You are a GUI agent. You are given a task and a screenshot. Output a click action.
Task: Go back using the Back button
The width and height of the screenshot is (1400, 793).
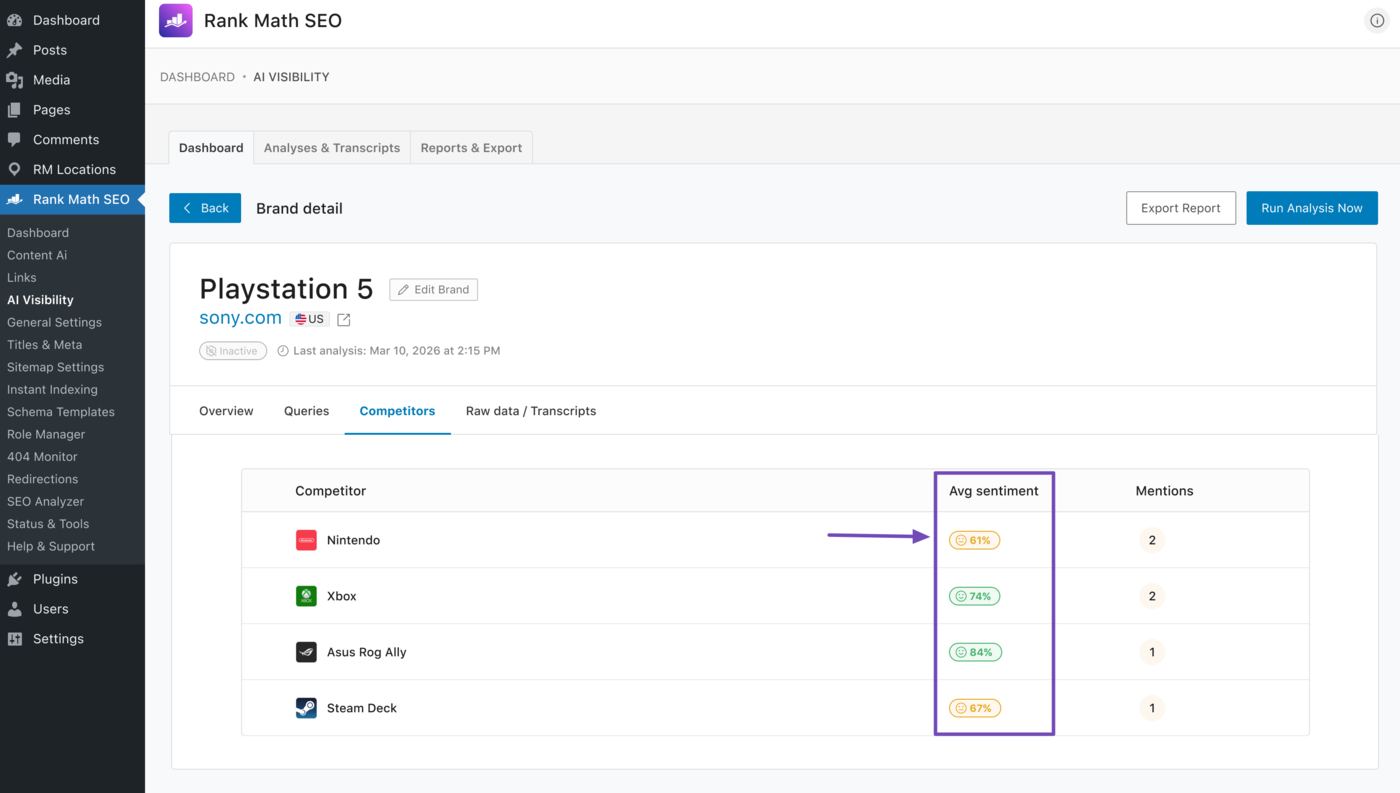(x=205, y=208)
